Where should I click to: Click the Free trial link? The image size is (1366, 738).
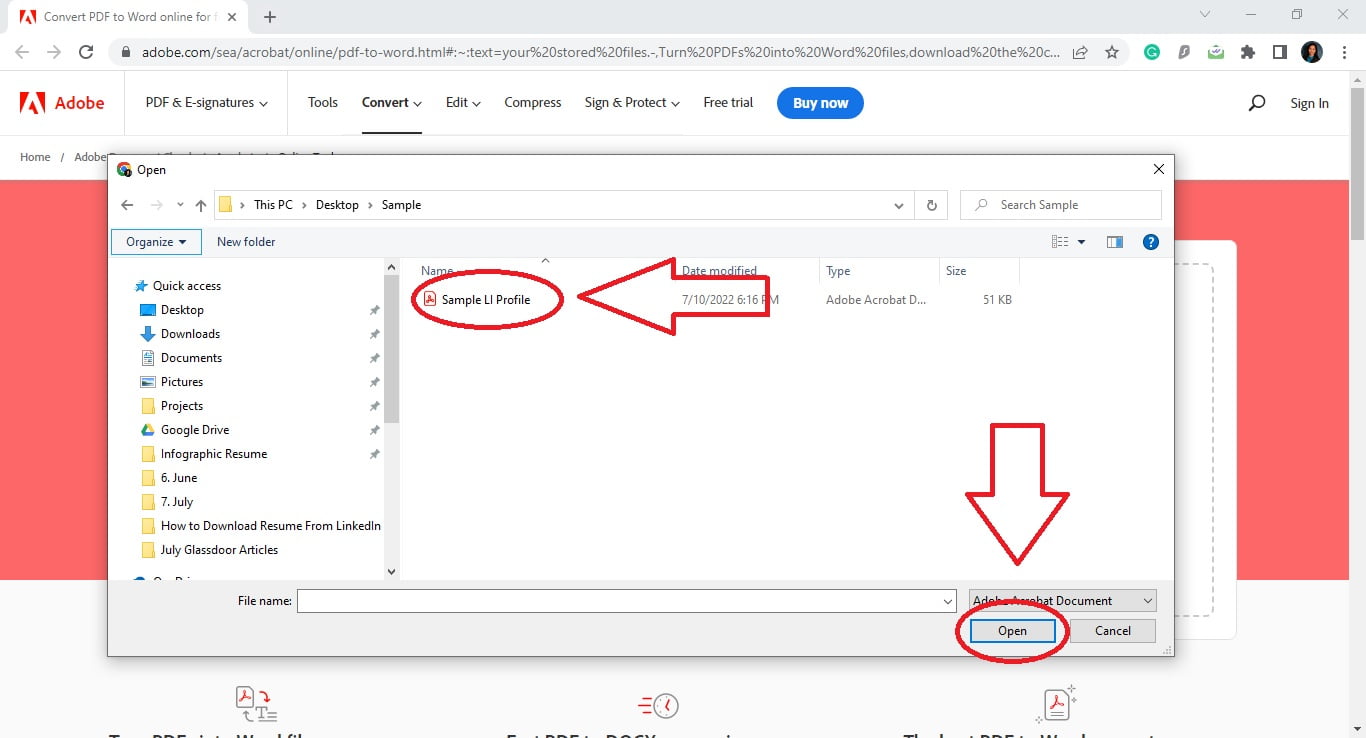728,103
